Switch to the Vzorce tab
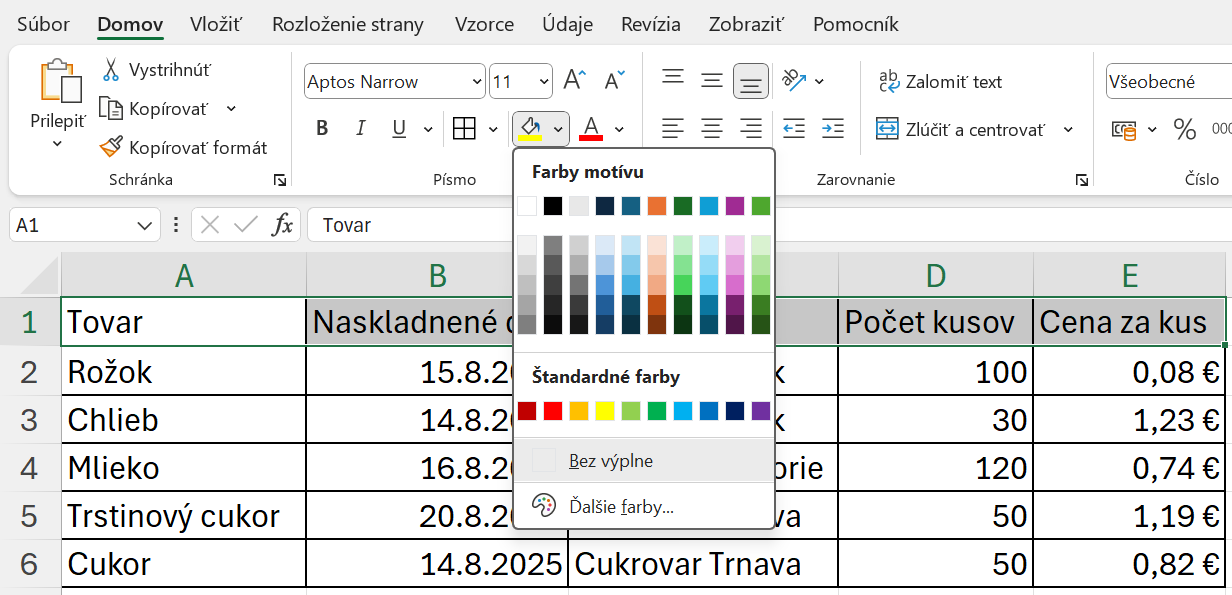Image resolution: width=1232 pixels, height=595 pixels. 484,24
